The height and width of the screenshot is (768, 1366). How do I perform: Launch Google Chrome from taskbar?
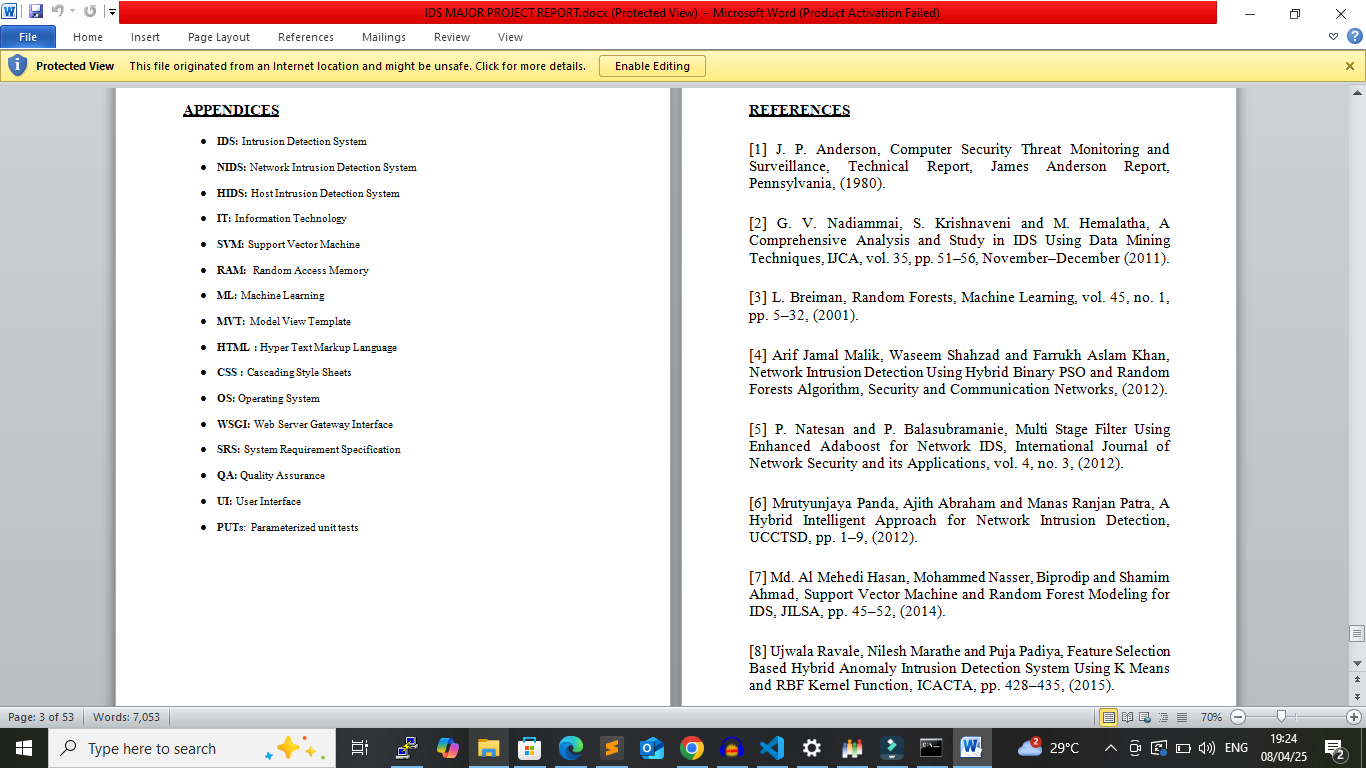click(691, 748)
